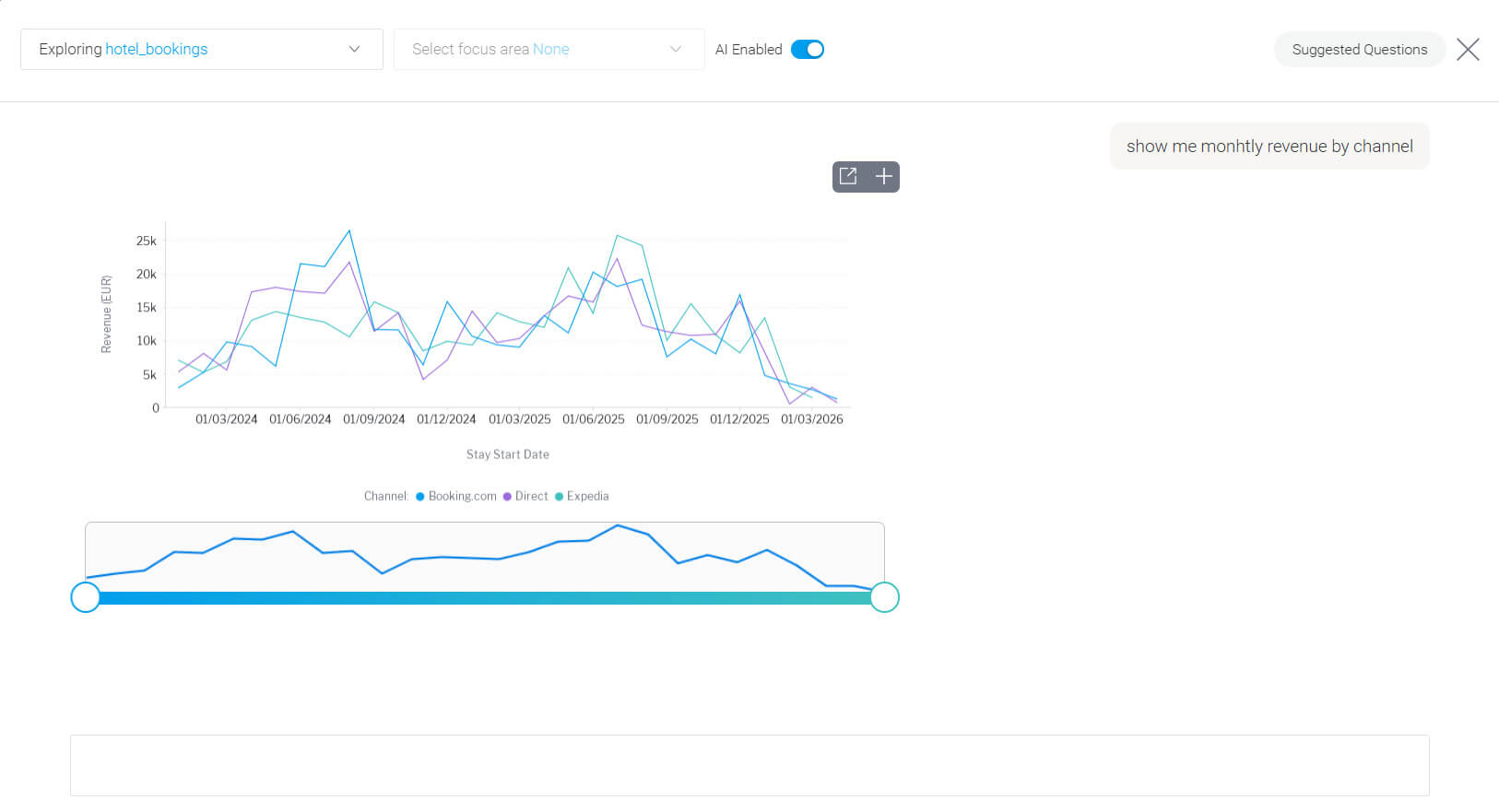Expand the Select focus area dropdown
The height and width of the screenshot is (812, 1499).
(x=549, y=49)
